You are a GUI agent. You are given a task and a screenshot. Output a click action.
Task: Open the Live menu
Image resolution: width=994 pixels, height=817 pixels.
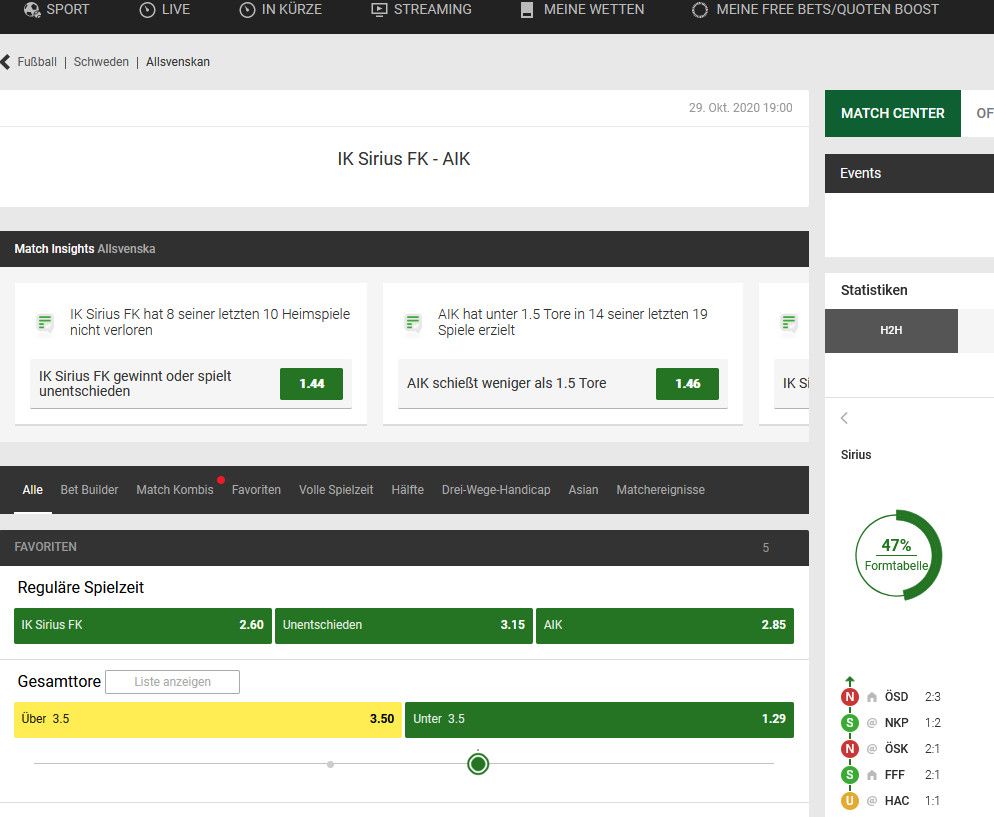(x=165, y=10)
